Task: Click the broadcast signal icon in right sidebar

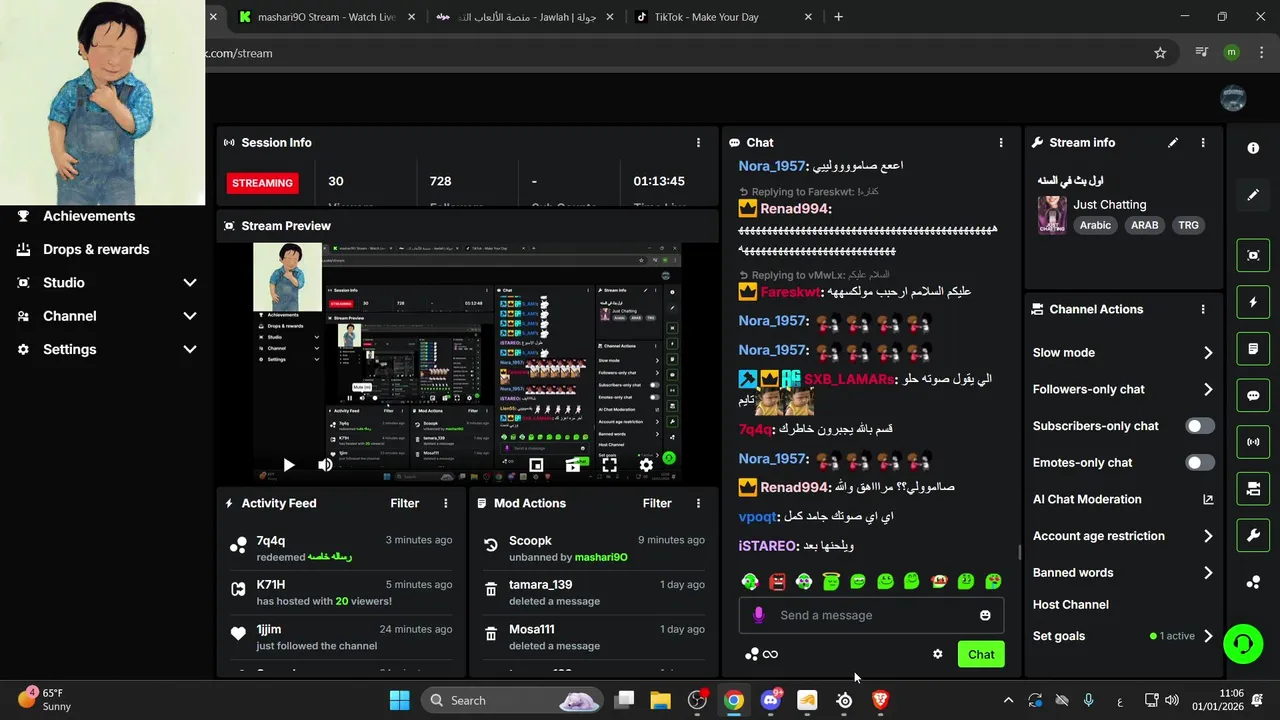Action: coord(1253,442)
